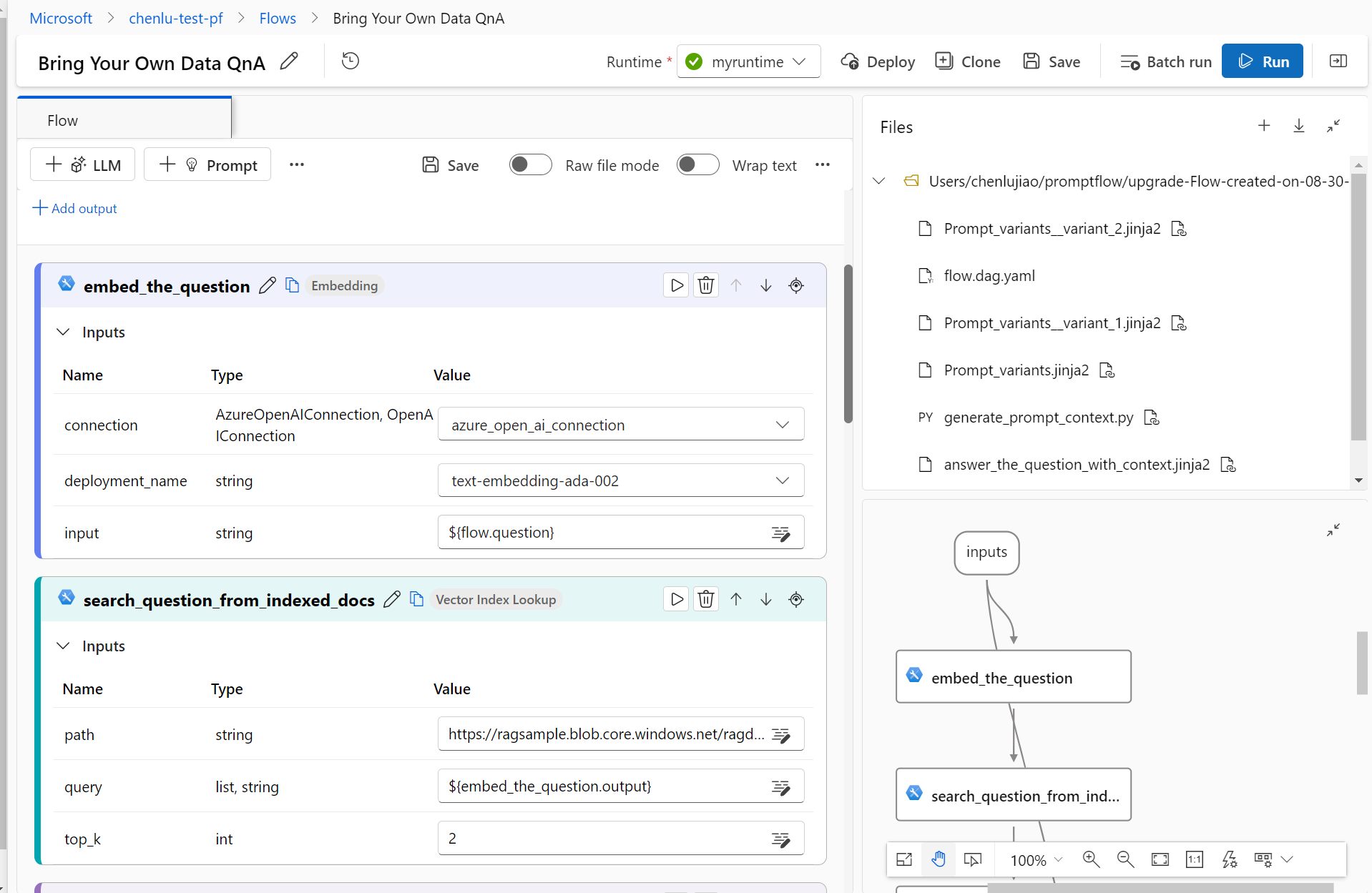Locate search_question_from_indexed_docs in graph
The image size is (1372, 893).
coord(795,599)
